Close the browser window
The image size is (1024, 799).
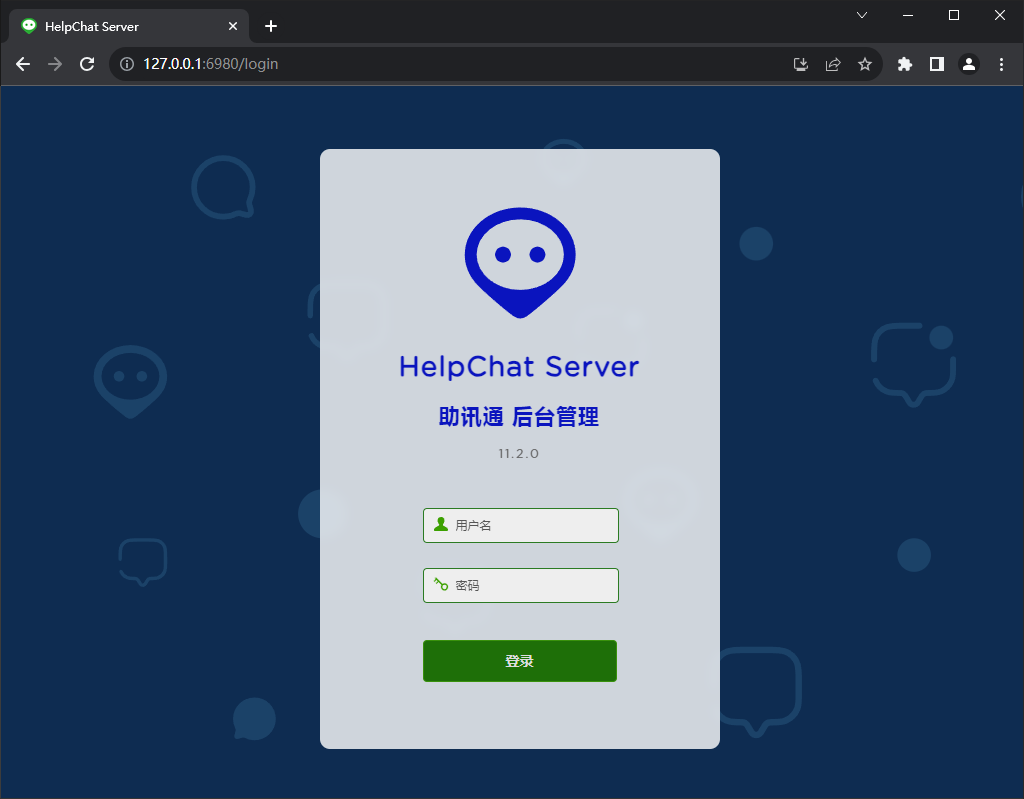(1000, 15)
